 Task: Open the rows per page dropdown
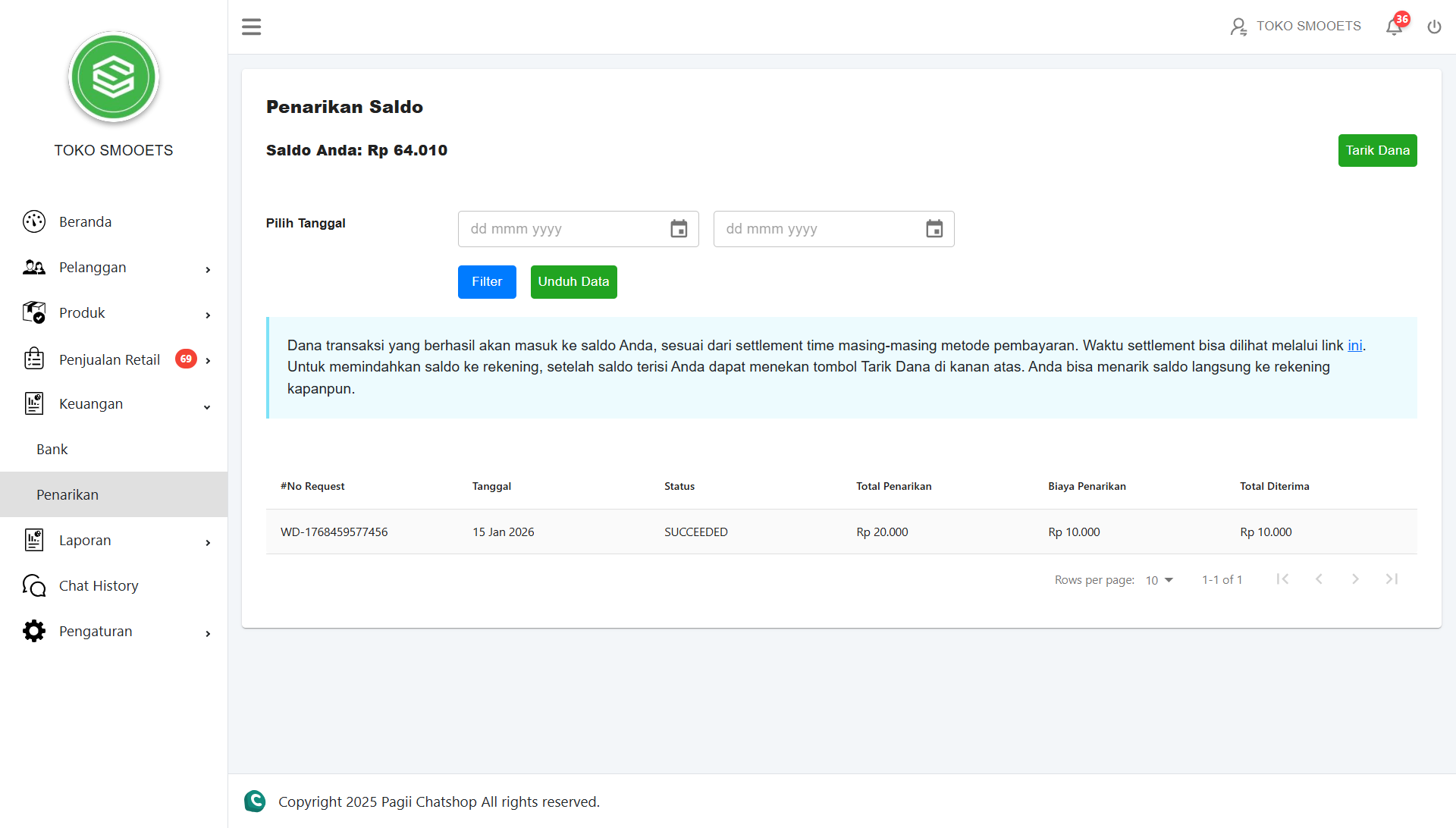click(1159, 580)
